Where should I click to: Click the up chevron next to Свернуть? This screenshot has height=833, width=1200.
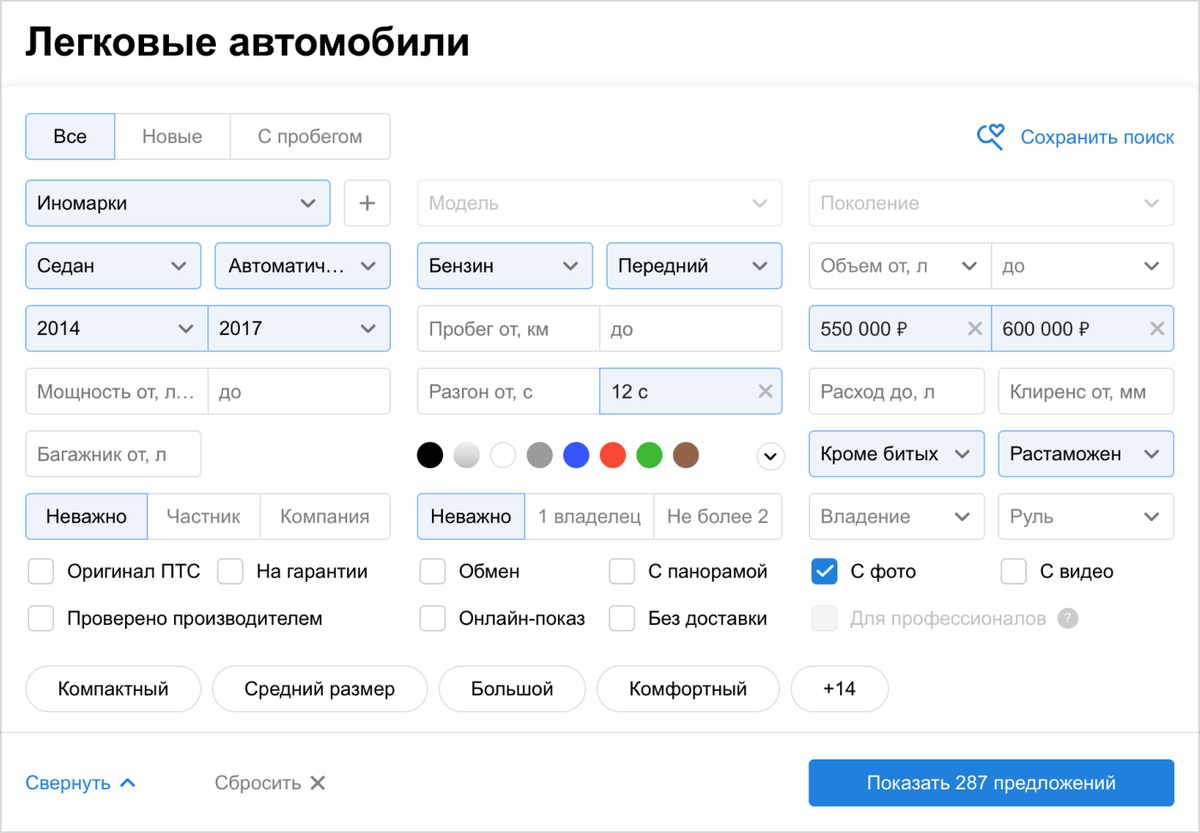point(127,783)
